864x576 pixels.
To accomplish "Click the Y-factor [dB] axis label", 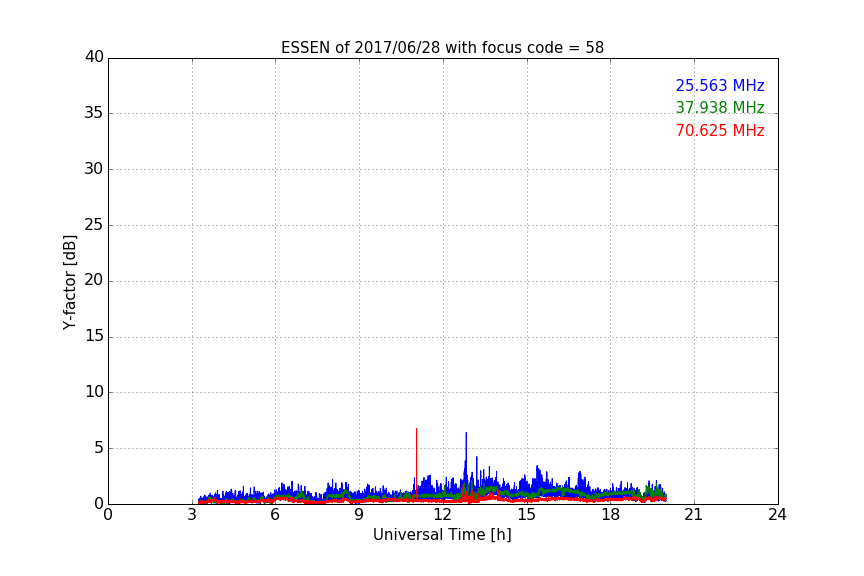I will click(69, 282).
